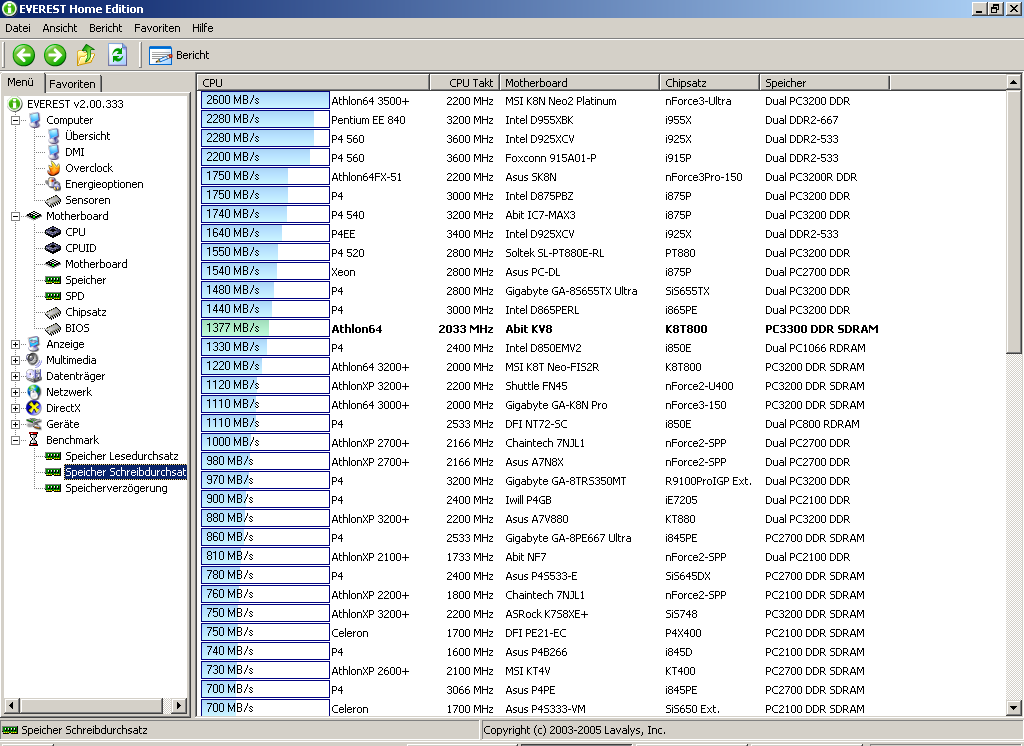Image resolution: width=1024 pixels, height=746 pixels.
Task: Switch to the Favoriten tab
Action: 72,84
